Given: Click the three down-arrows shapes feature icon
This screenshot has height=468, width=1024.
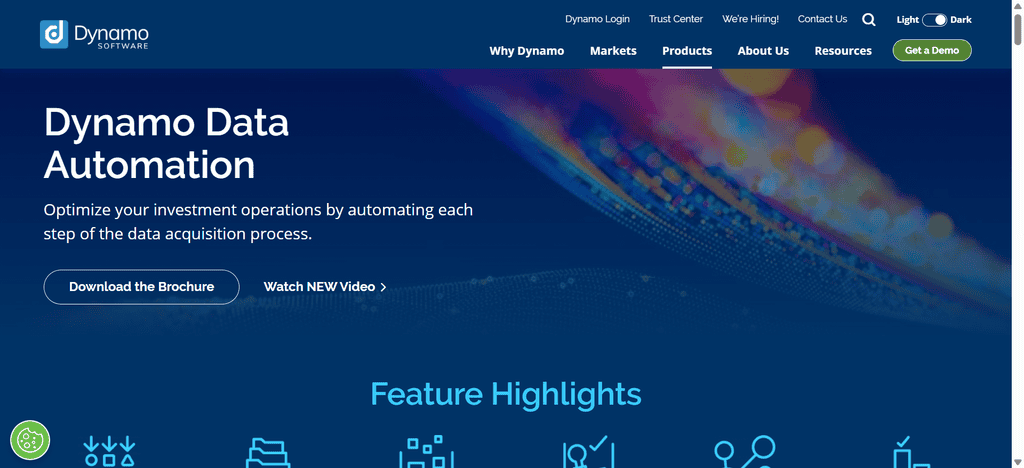Looking at the screenshot, I should (x=109, y=452).
